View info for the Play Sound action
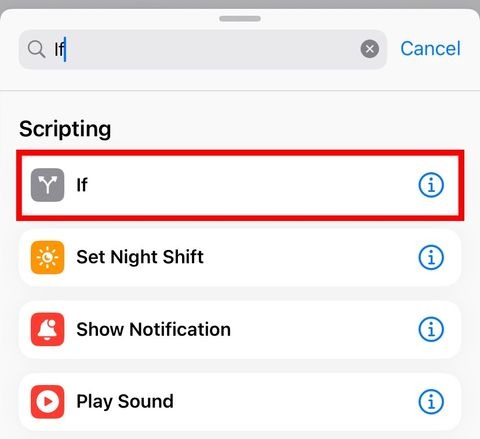The height and width of the screenshot is (439, 480). tap(431, 401)
